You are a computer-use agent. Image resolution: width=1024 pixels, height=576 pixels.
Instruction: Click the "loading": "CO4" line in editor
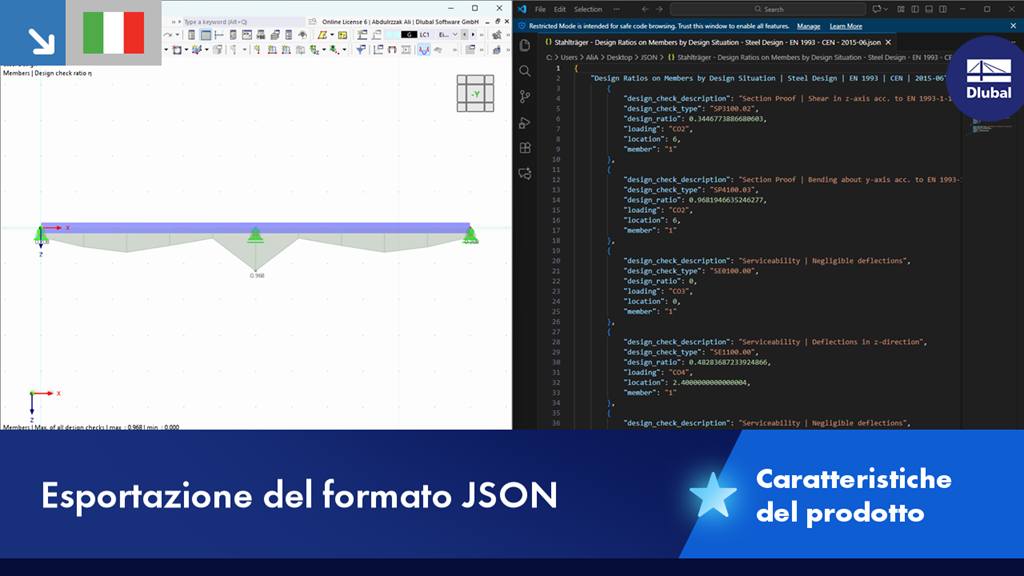(x=657, y=372)
